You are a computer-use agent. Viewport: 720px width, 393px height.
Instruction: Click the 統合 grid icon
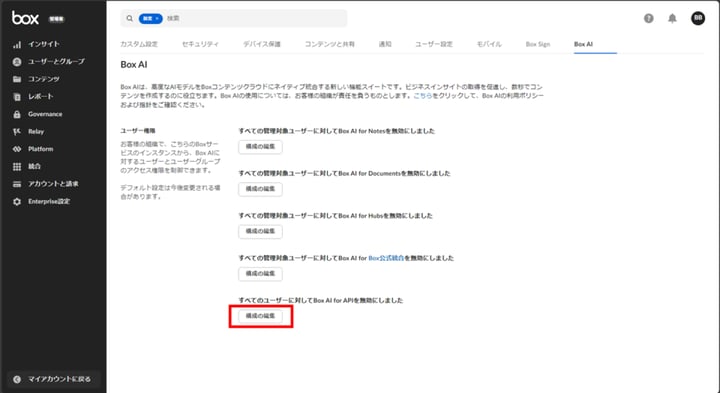17,167
